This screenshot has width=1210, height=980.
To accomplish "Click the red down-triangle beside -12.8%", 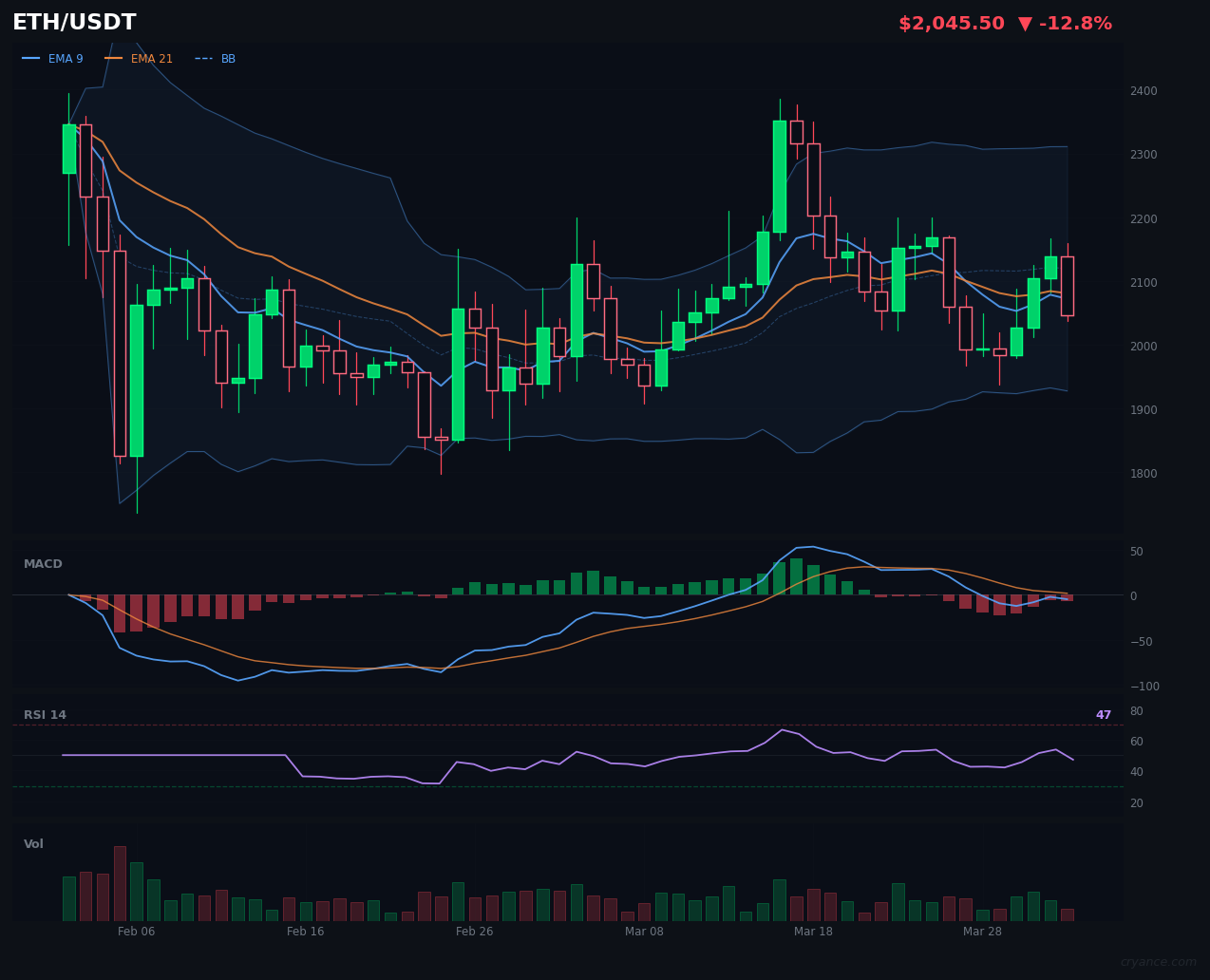I will point(1025,23).
